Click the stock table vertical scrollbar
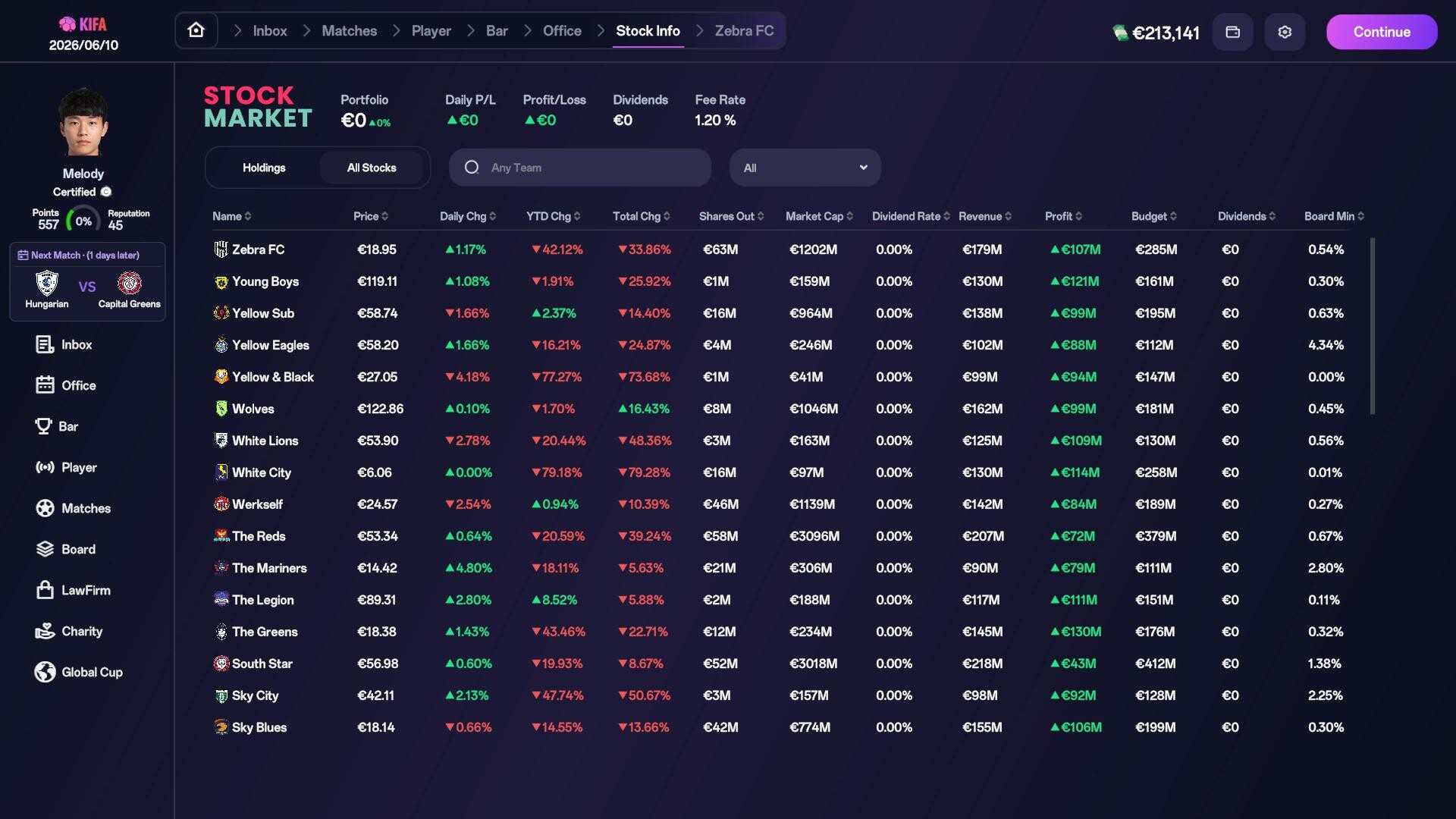The height and width of the screenshot is (819, 1456). (x=1373, y=326)
